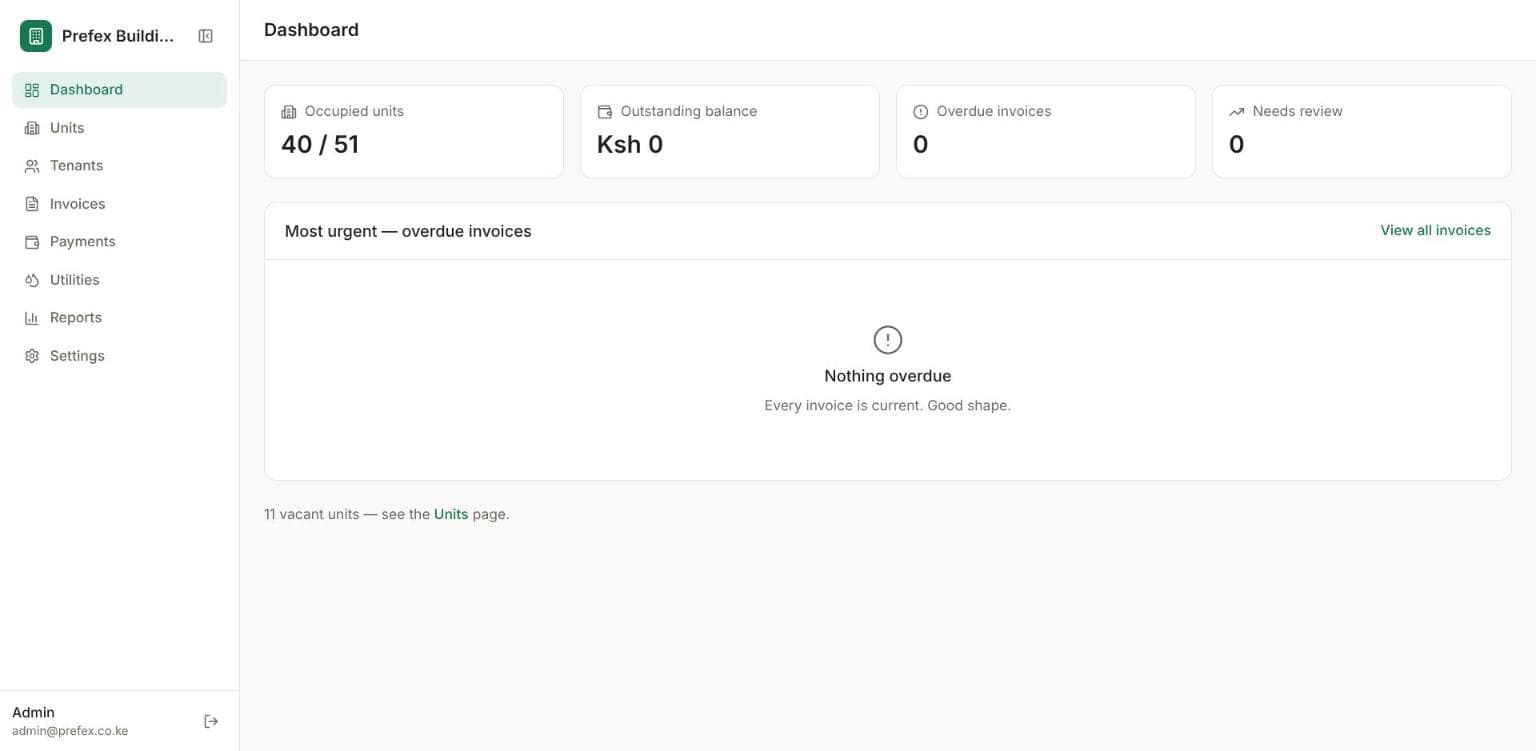Viewport: 1536px width, 751px height.
Task: Click the Units building icon in sidebar
Action: (32, 128)
